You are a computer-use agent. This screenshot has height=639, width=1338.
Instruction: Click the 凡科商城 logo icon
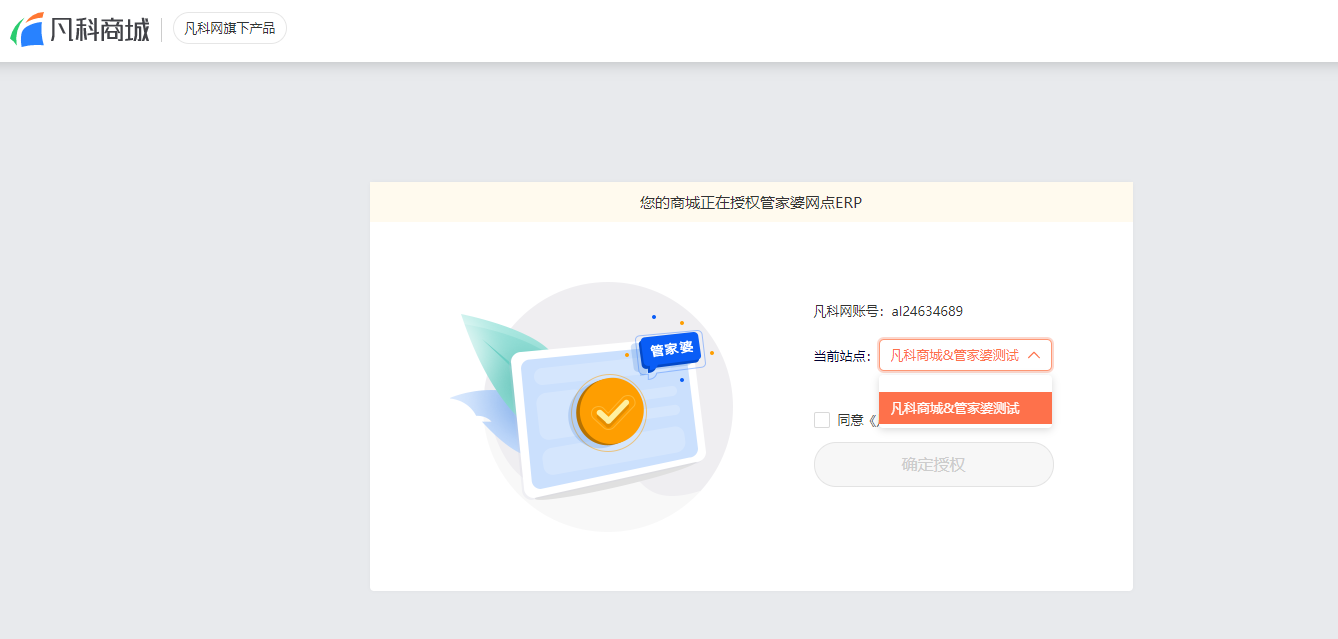27,29
